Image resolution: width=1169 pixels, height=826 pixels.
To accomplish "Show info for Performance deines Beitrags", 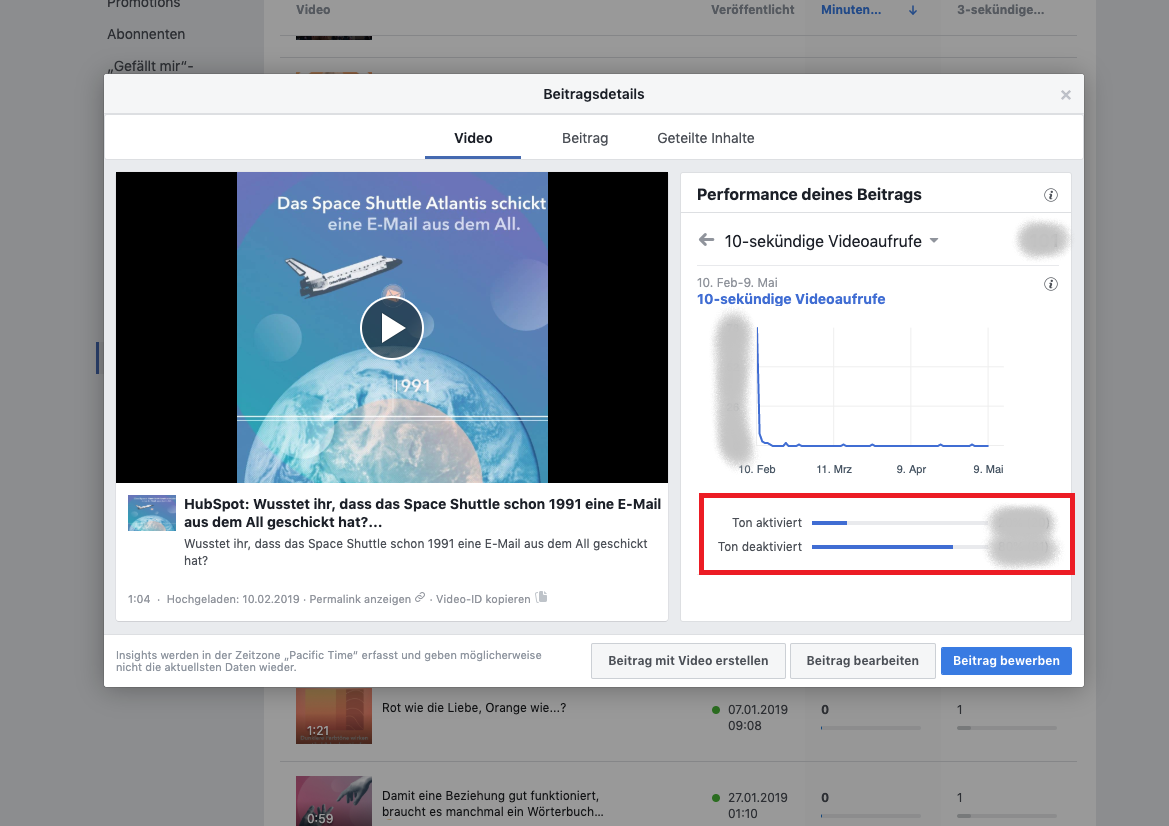I will point(1050,195).
